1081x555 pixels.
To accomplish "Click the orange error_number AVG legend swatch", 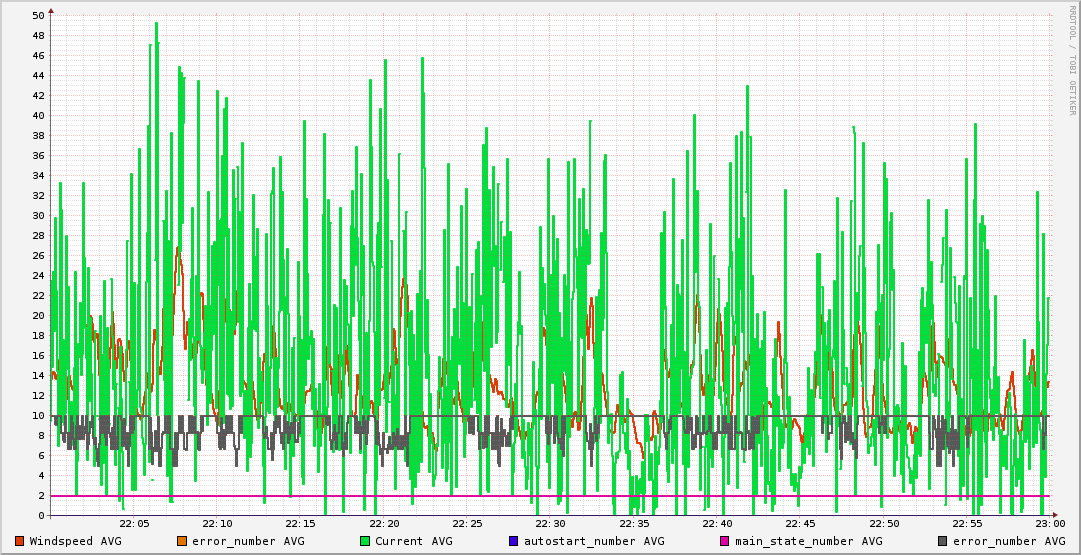I will point(182,541).
